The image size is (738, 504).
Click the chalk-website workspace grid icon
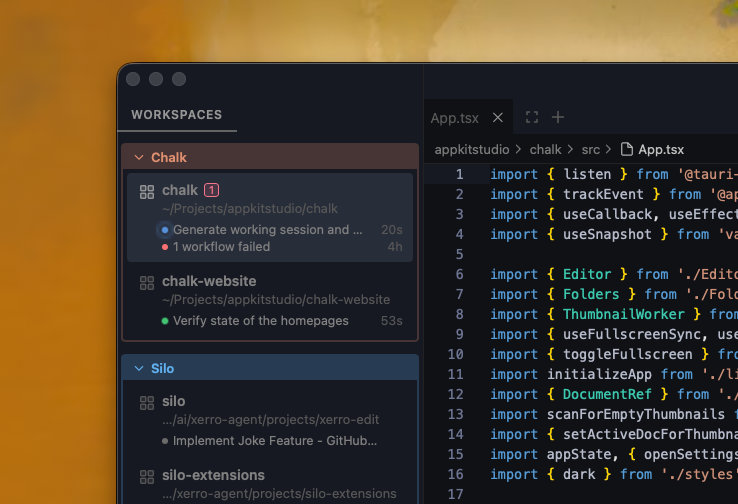147,283
